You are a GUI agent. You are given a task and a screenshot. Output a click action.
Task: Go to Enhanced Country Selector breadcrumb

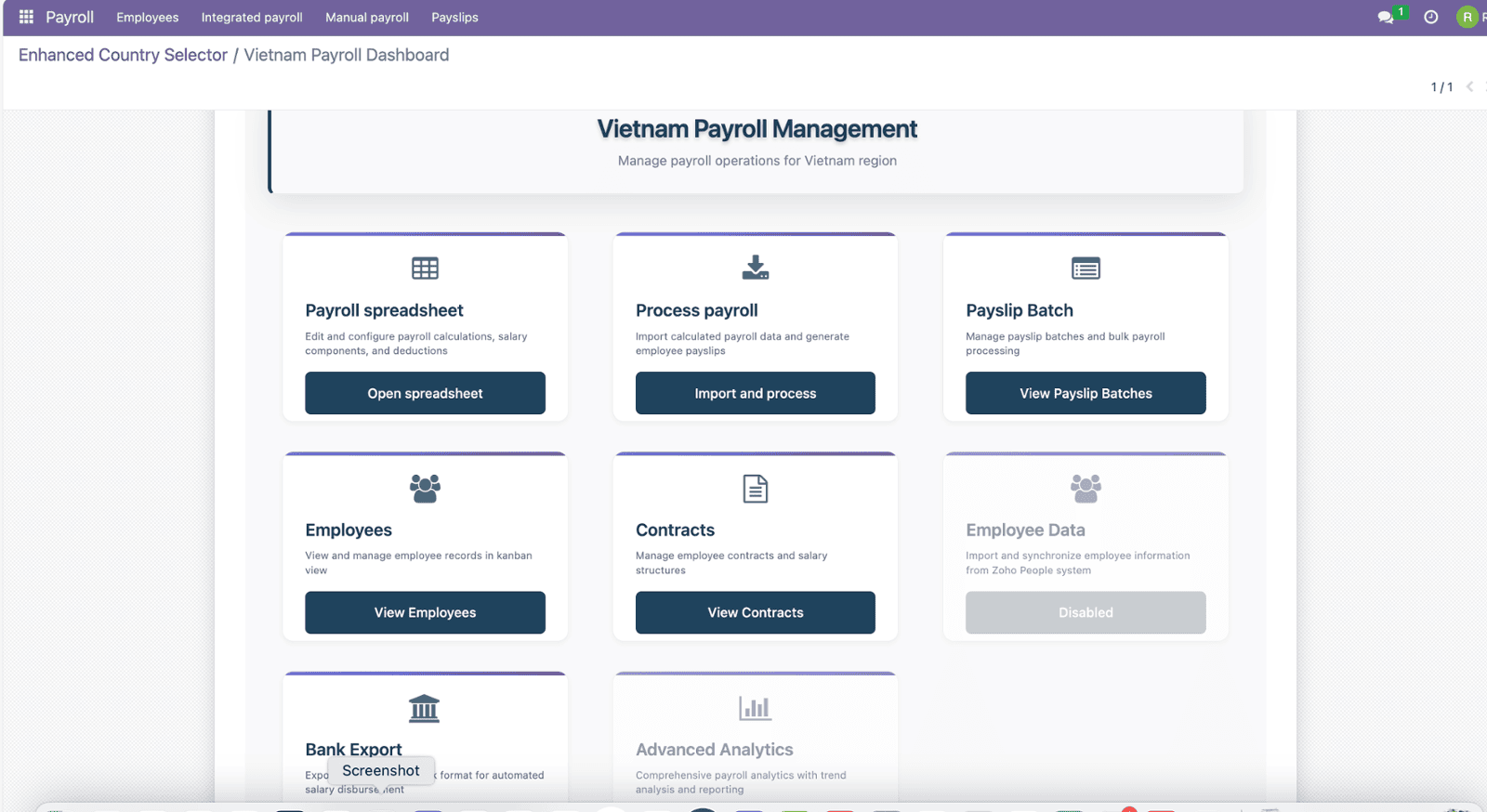click(x=123, y=55)
